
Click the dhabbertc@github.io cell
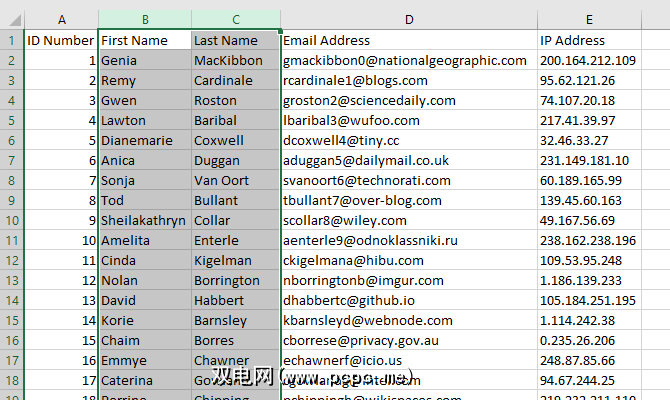click(x=409, y=300)
